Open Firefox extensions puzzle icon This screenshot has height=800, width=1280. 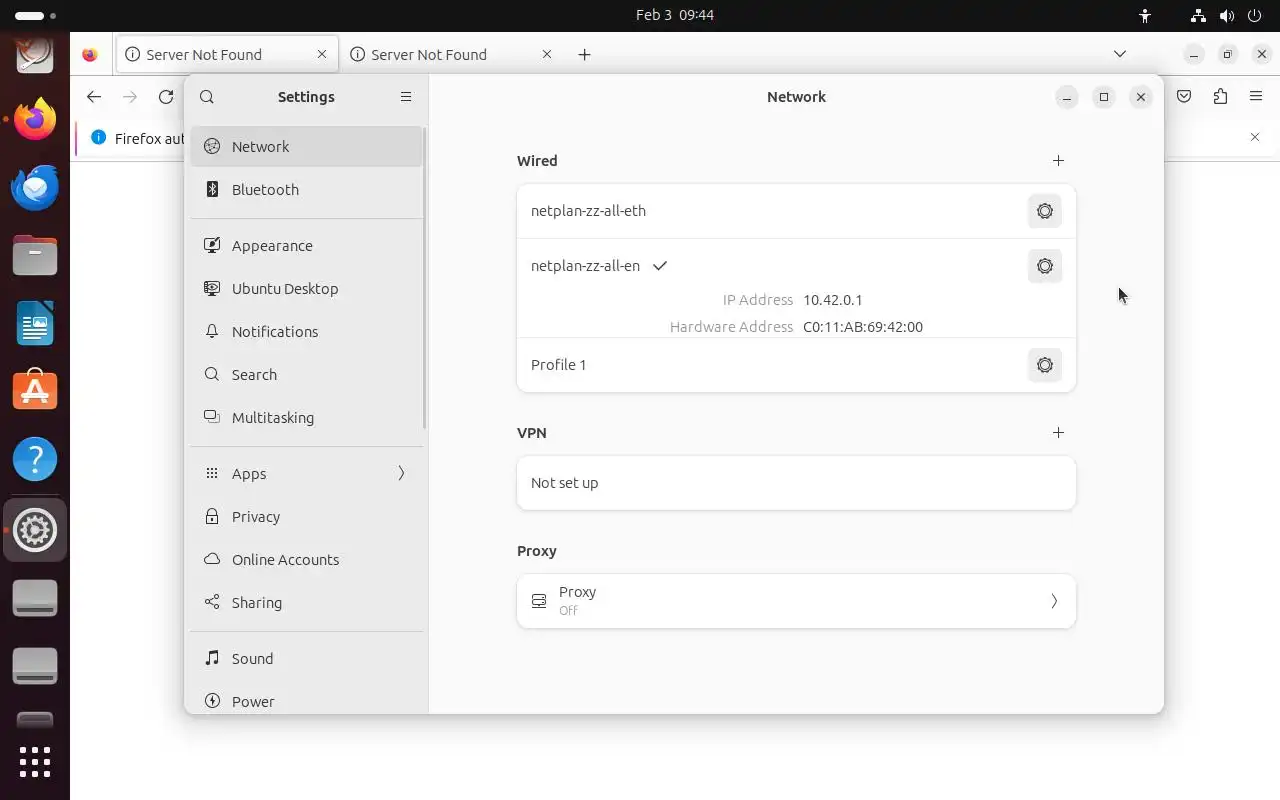(1220, 97)
